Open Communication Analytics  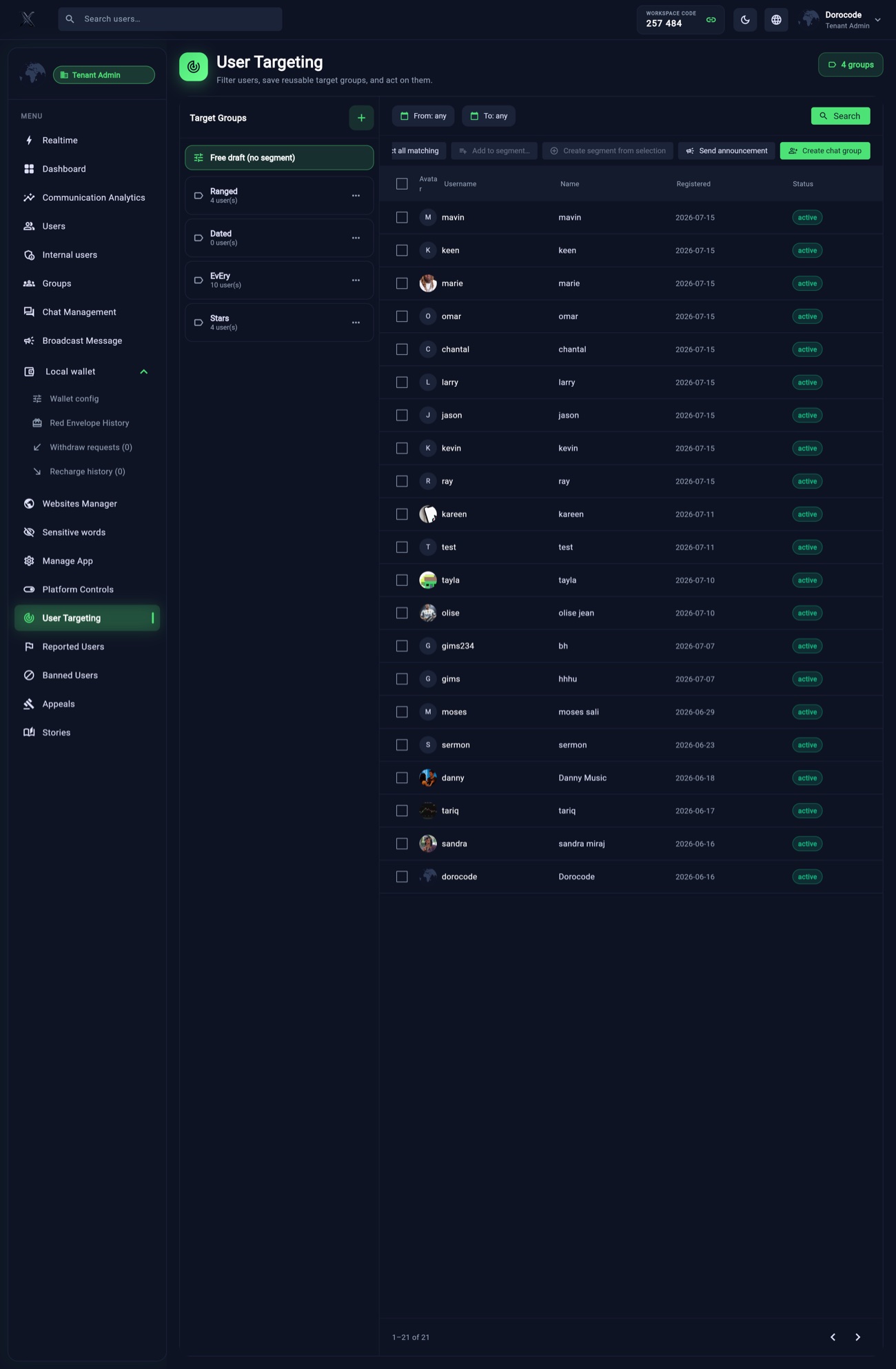tap(87, 198)
